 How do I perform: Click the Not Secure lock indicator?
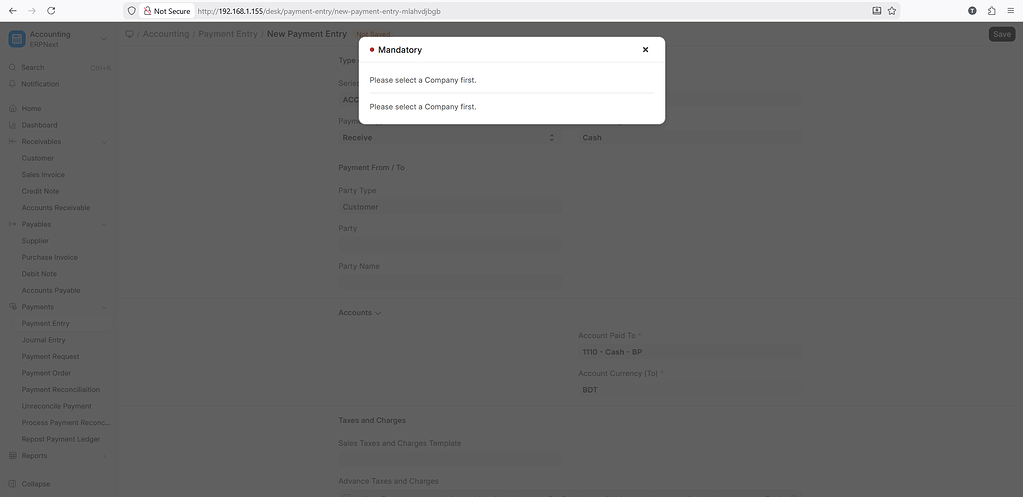167,10
